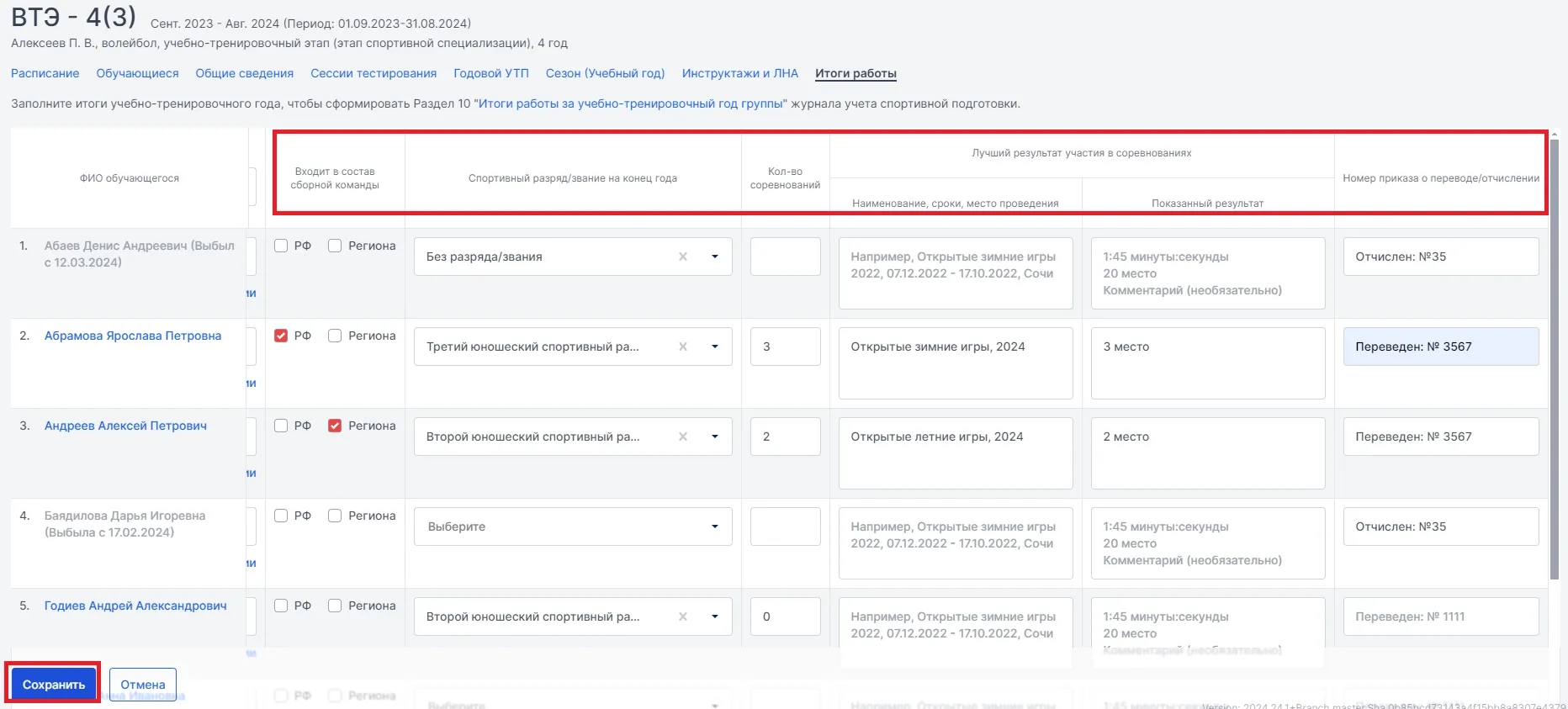Switch to Сезон (Учебный год) tab

[605, 73]
